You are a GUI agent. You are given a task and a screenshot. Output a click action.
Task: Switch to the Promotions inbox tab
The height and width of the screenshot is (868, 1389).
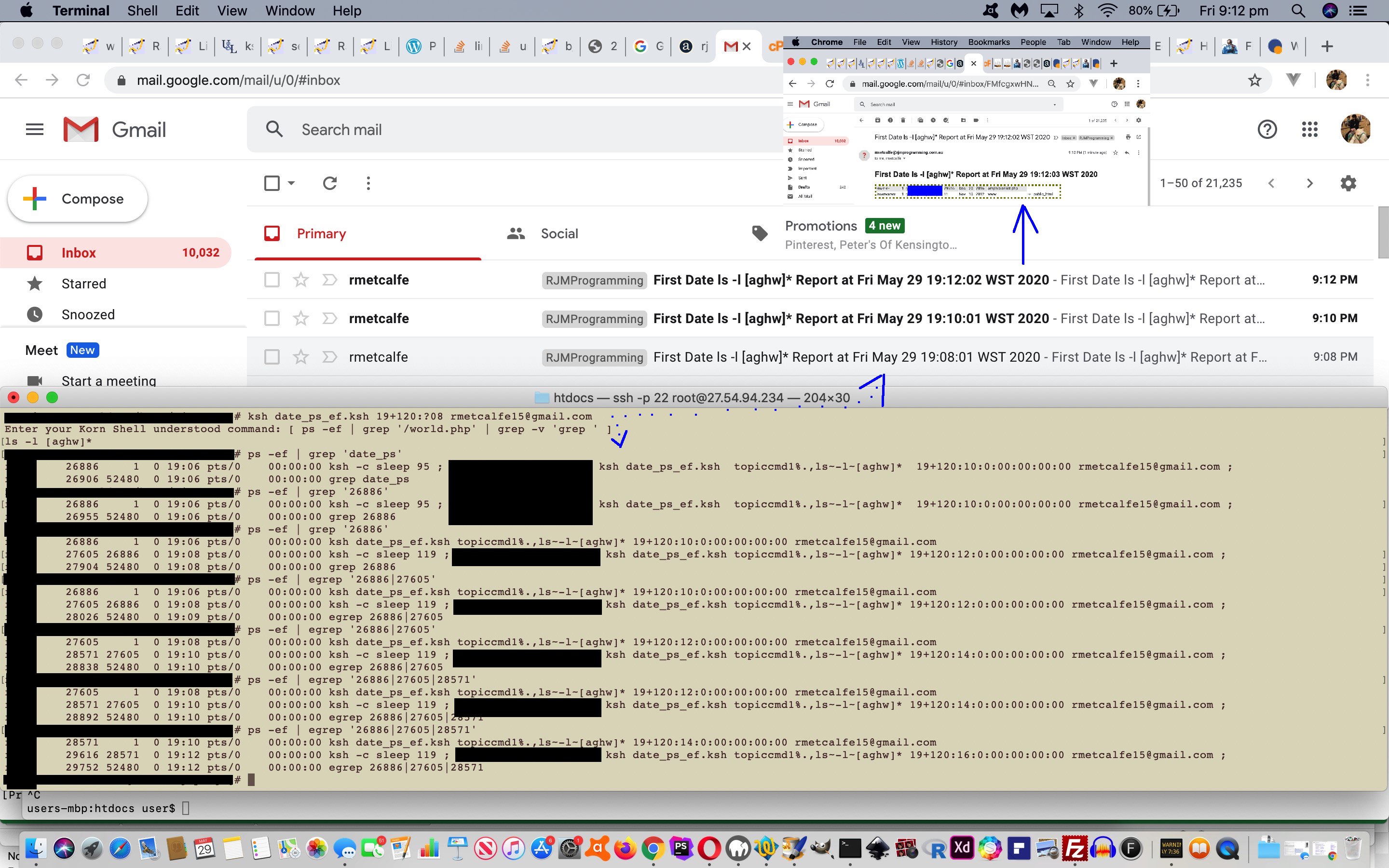pyautogui.click(x=855, y=234)
